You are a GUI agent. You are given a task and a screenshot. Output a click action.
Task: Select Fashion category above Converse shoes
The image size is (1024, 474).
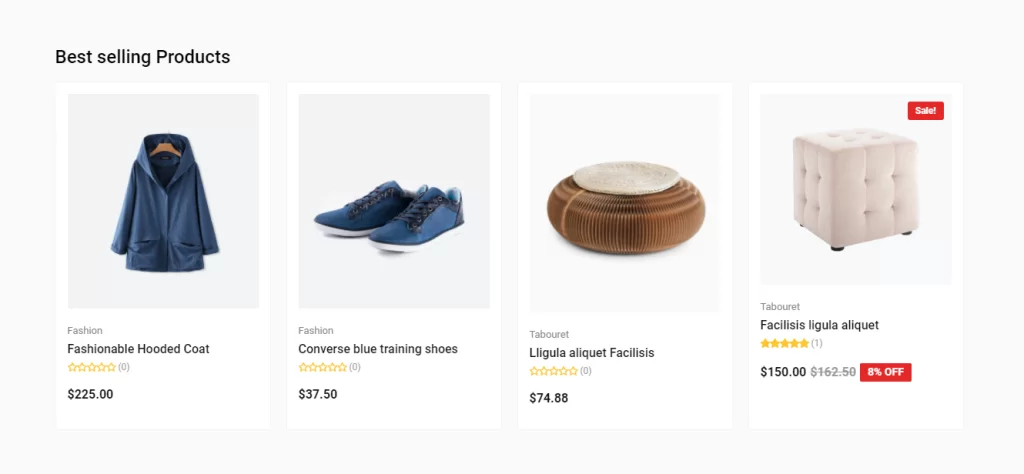316,330
